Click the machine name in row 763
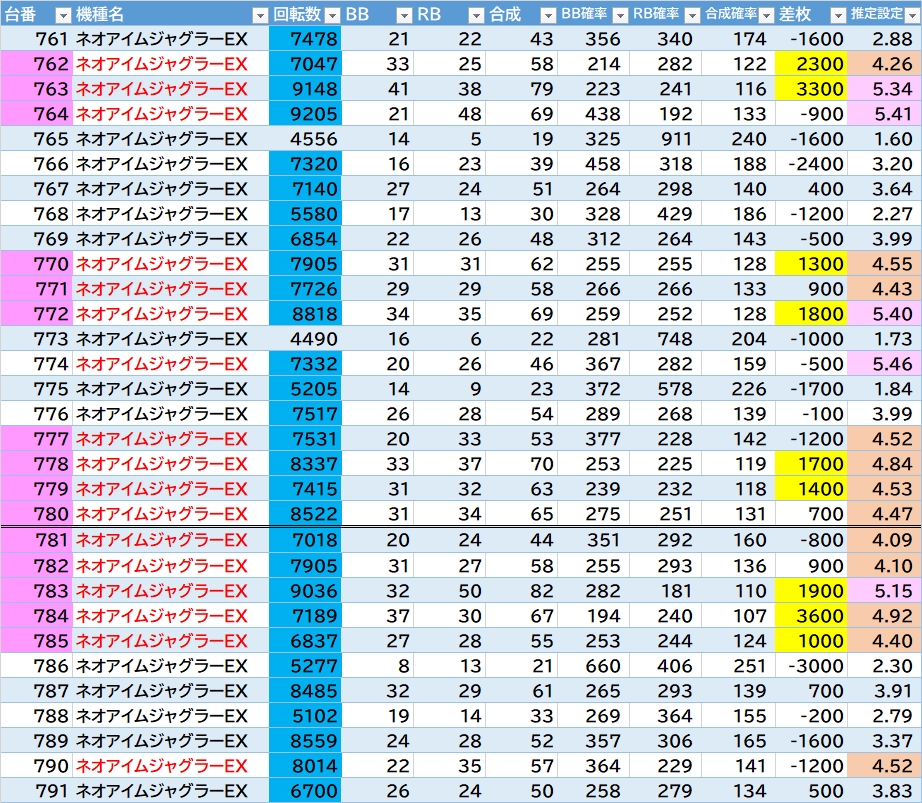The image size is (922, 803). point(162,89)
